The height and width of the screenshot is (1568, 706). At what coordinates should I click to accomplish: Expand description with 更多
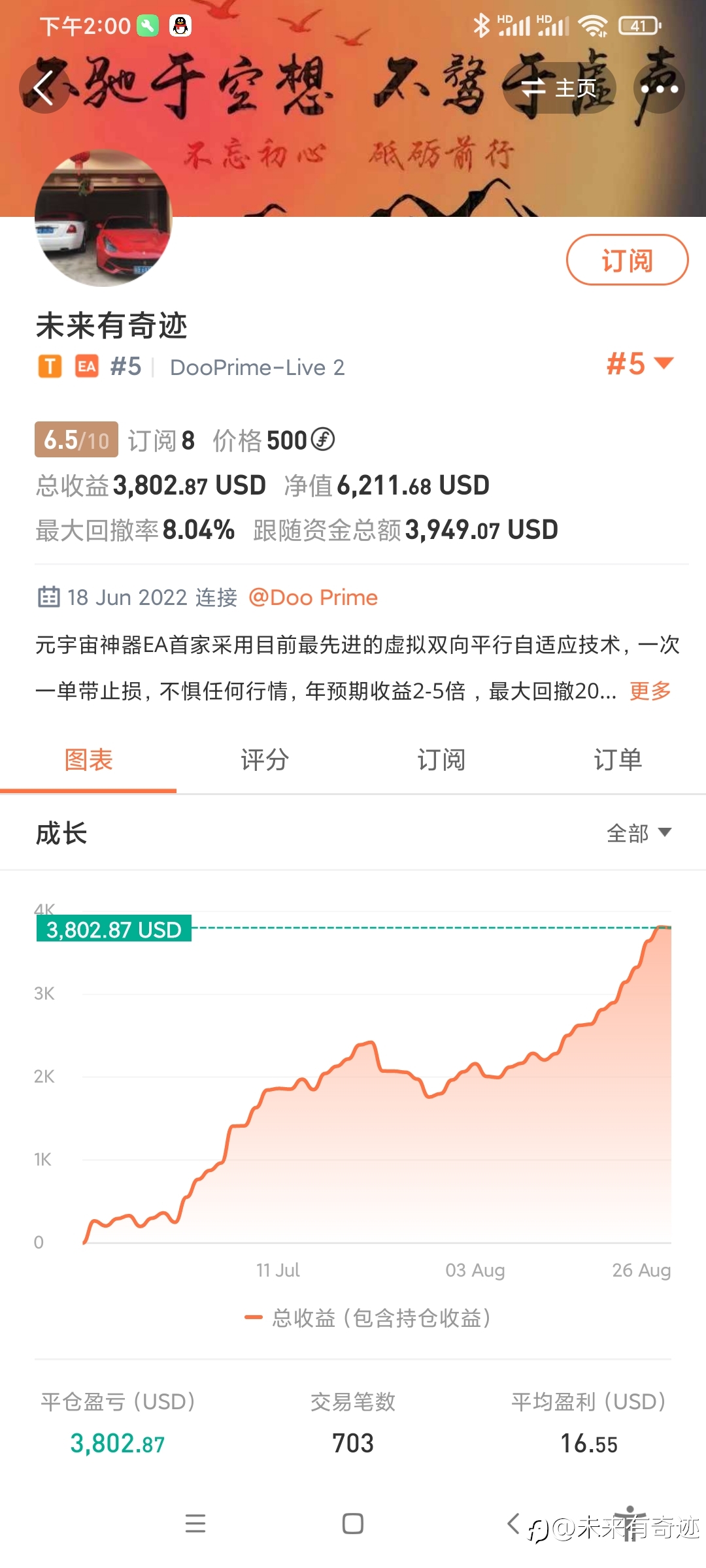tap(650, 691)
